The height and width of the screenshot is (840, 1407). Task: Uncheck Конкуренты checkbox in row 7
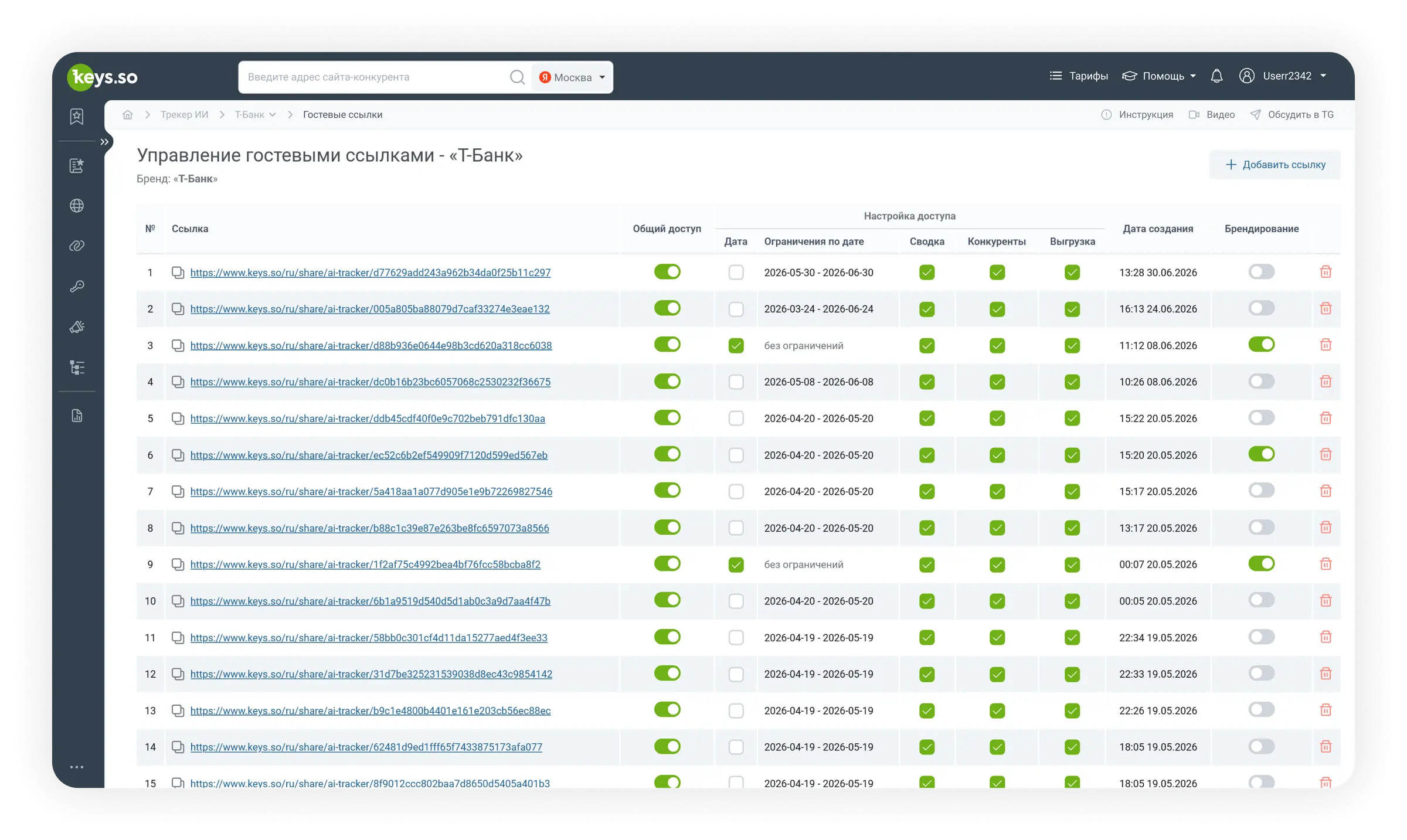point(997,491)
